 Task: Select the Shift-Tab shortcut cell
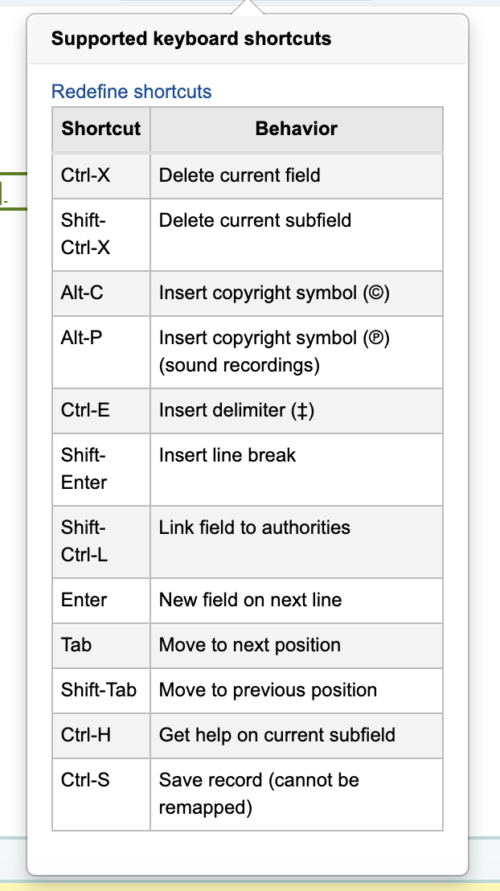pos(101,690)
